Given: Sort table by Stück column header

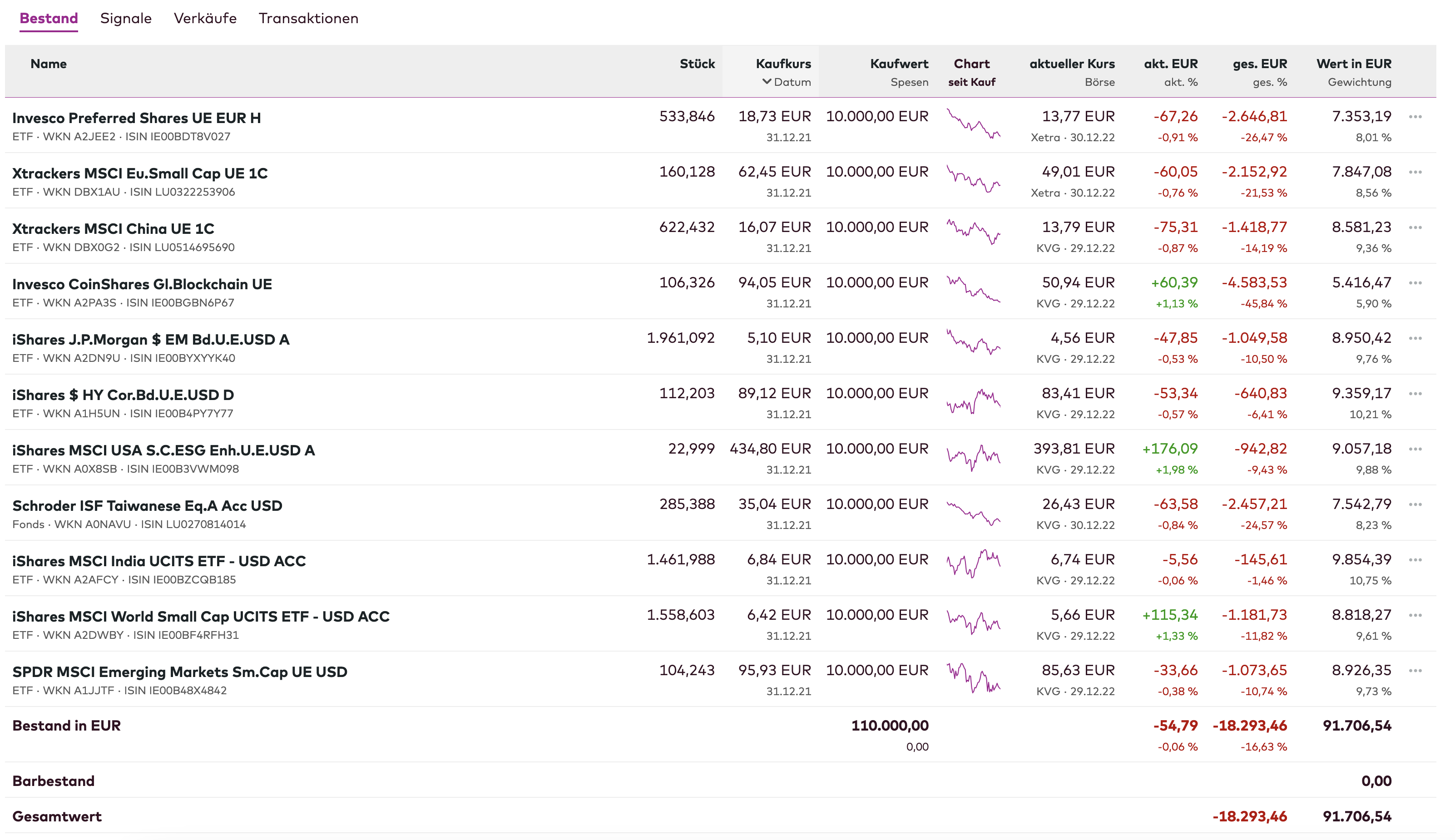Looking at the screenshot, I should pyautogui.click(x=697, y=64).
